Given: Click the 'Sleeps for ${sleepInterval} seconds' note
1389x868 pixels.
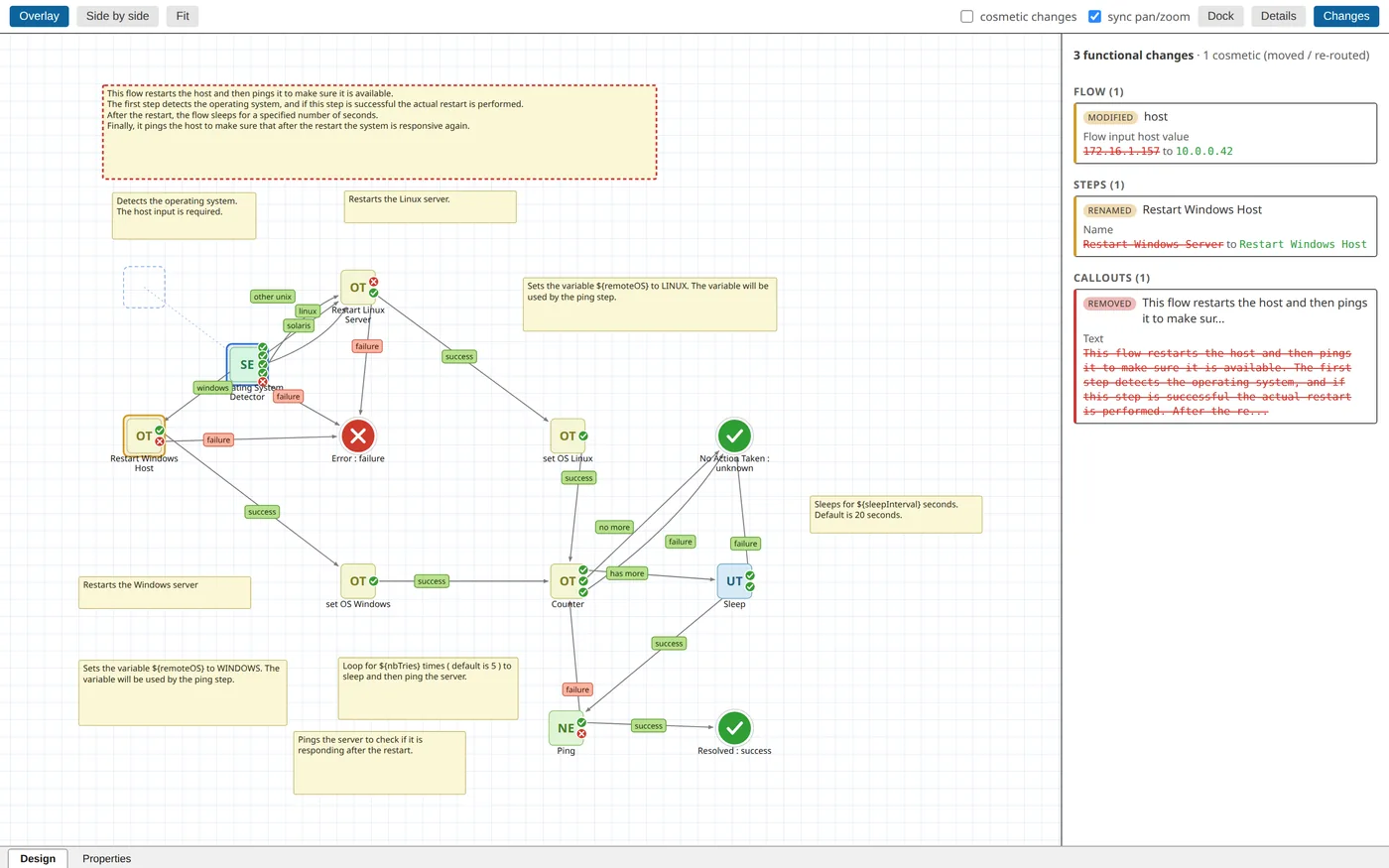Looking at the screenshot, I should [x=896, y=515].
